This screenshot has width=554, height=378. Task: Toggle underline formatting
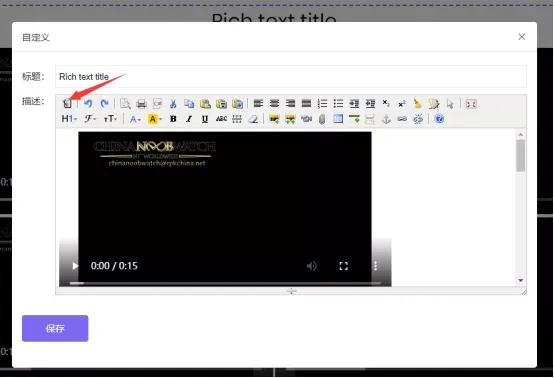205,119
